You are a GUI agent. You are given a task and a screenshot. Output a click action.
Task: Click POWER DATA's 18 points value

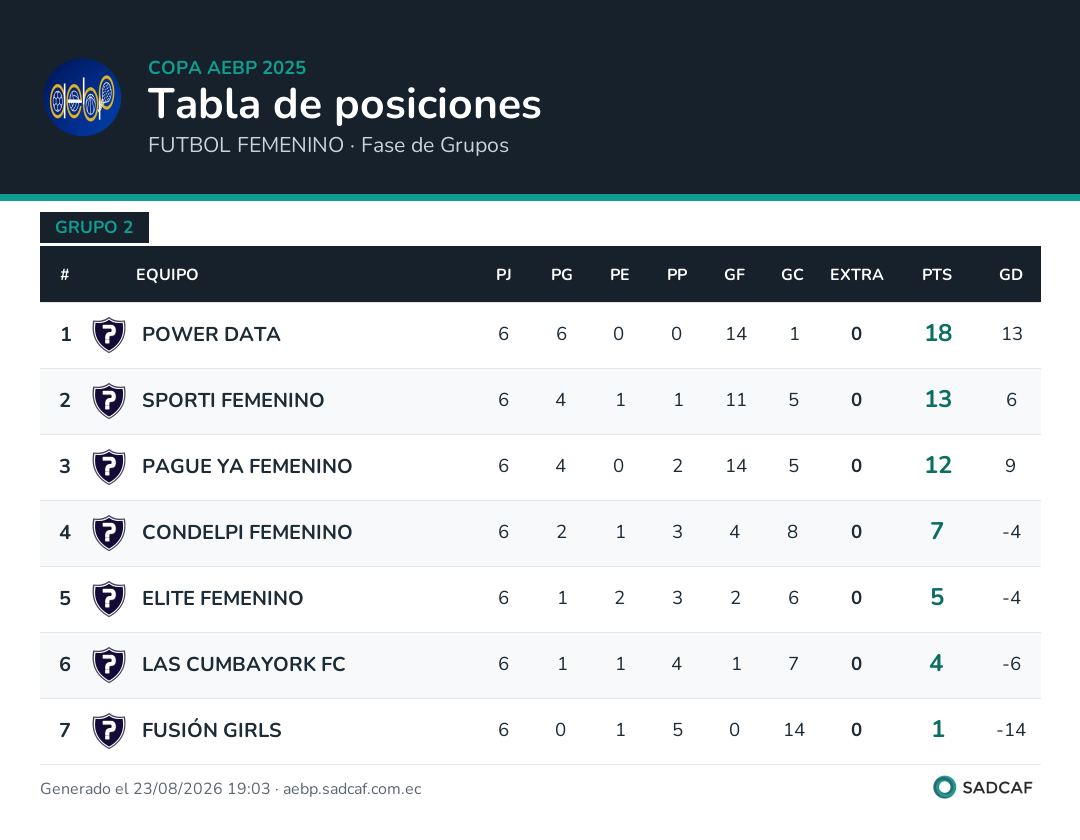[x=938, y=333]
